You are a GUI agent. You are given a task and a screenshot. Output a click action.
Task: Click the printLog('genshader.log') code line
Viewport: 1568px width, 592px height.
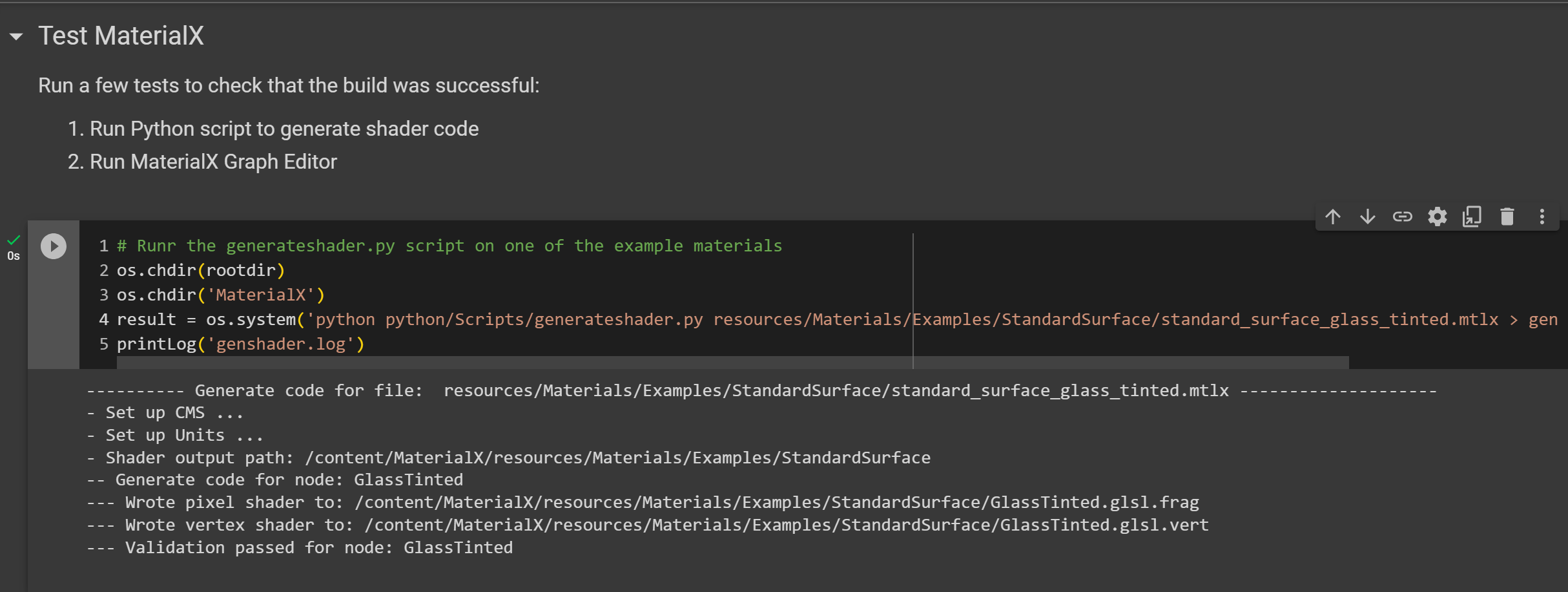tap(240, 344)
